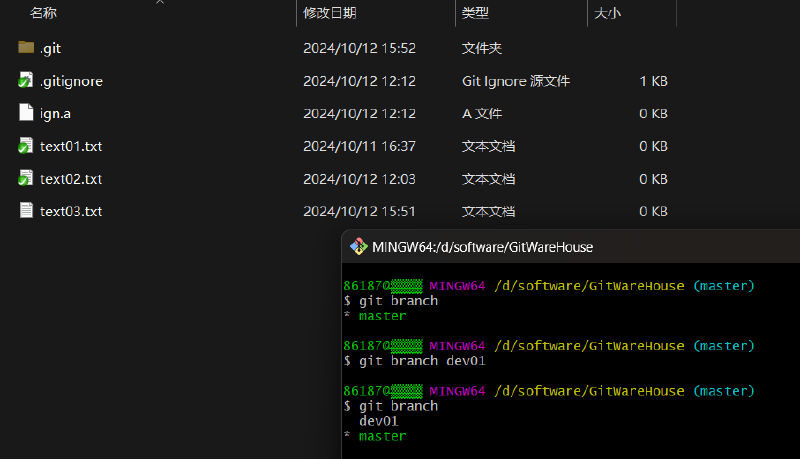Click the text03.txt document icon
This screenshot has height=459, width=800.
26,210
